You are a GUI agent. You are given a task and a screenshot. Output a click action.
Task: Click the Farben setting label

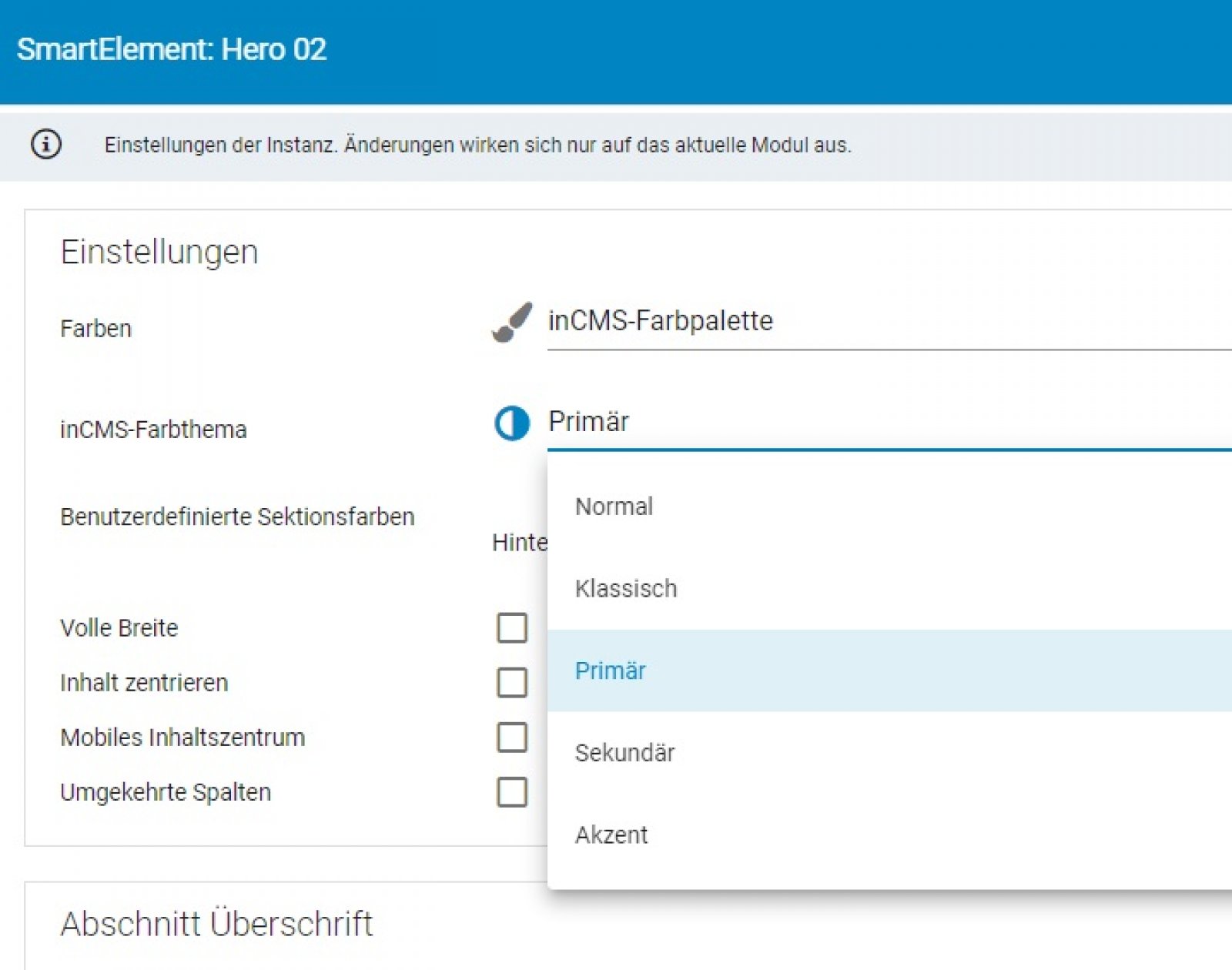pos(96,329)
